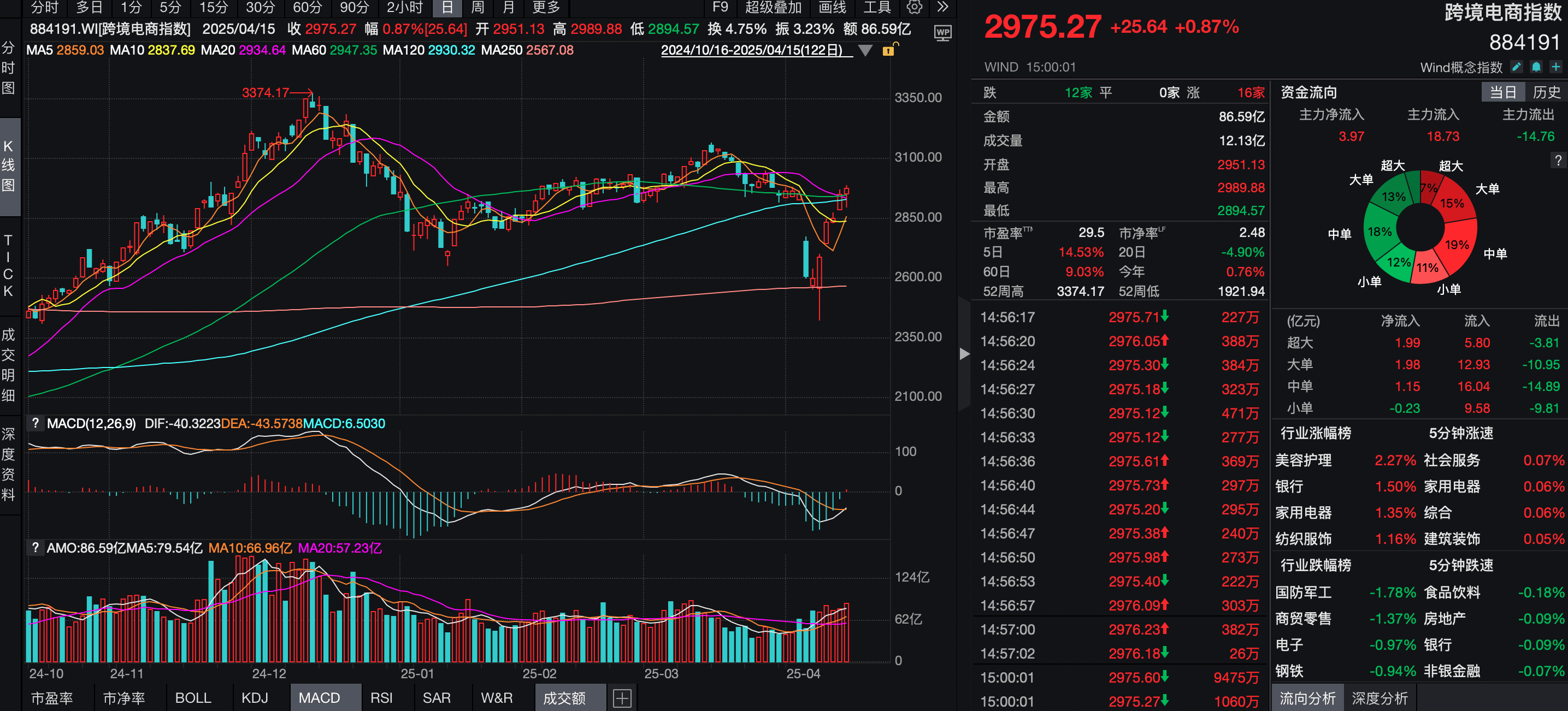The width and height of the screenshot is (1568, 711).
Task: Open MACD help via the question mark icon
Action: click(x=36, y=423)
